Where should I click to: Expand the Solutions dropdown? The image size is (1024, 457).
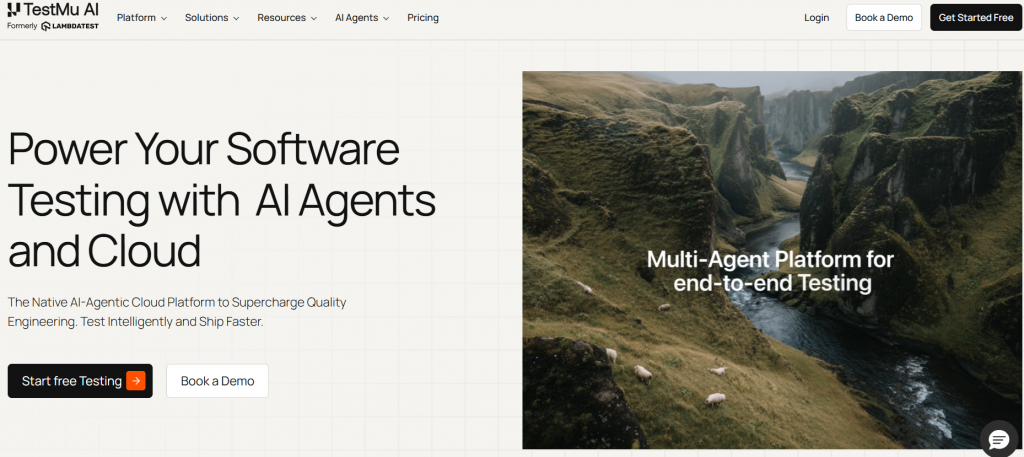point(212,18)
